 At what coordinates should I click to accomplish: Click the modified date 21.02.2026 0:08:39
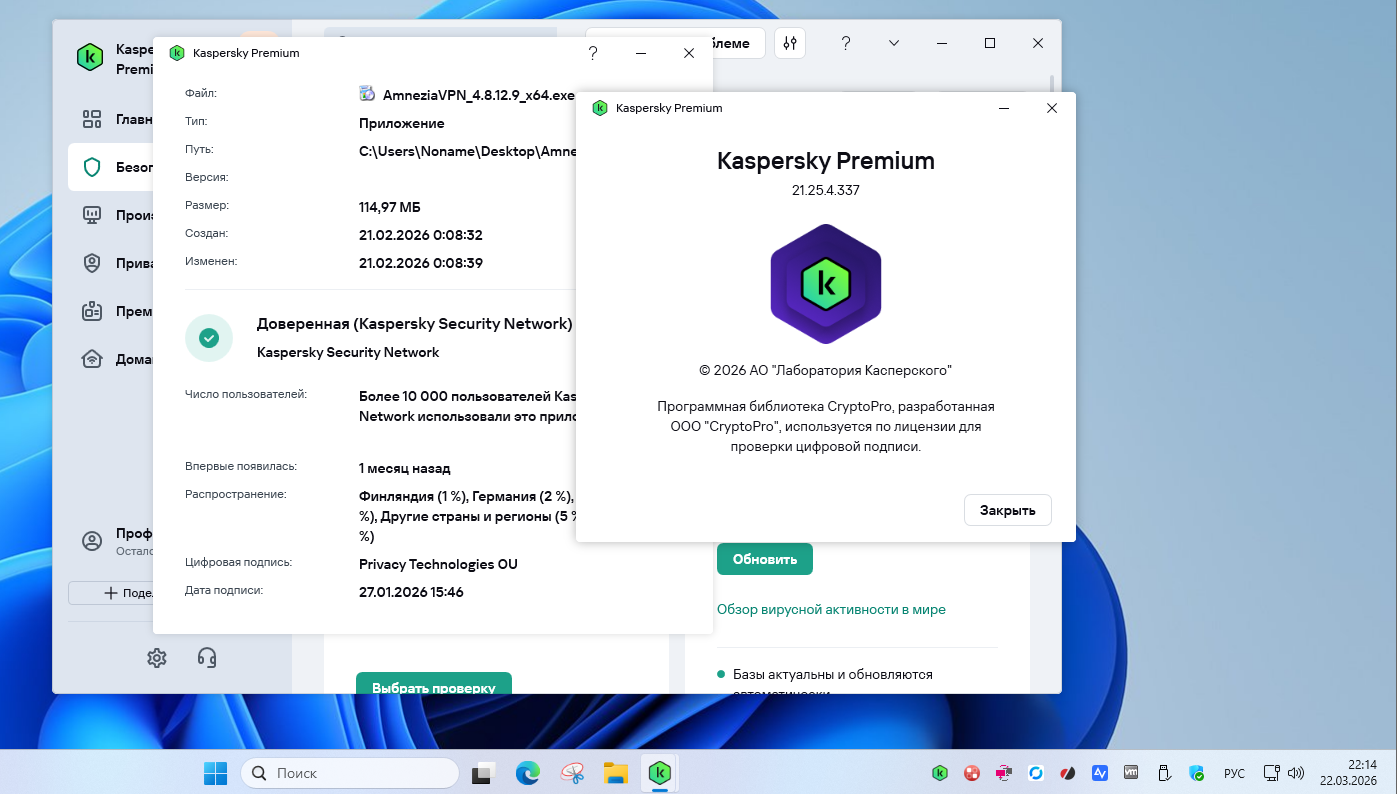pyautogui.click(x=421, y=263)
